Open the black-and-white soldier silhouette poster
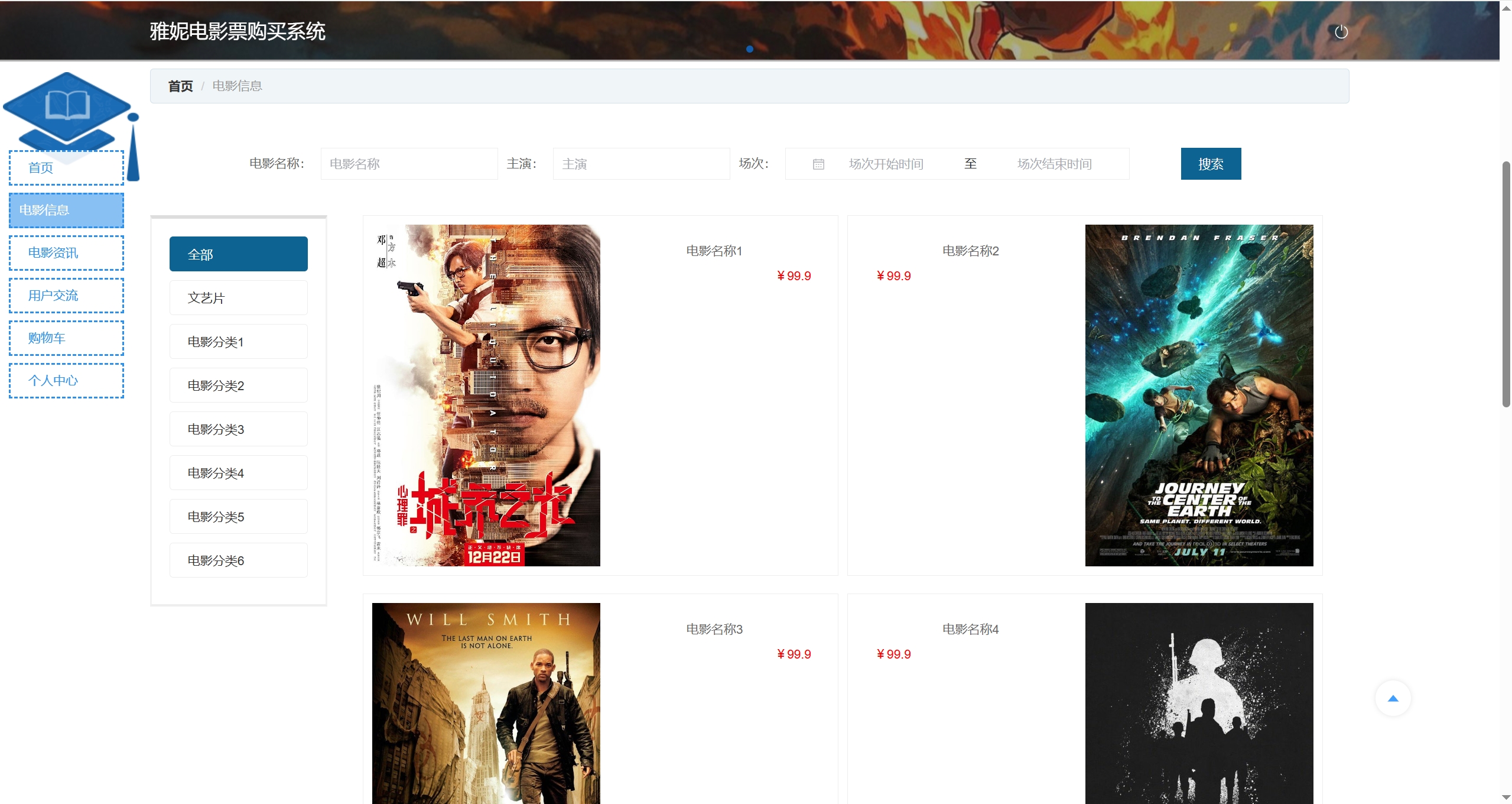Image resolution: width=1512 pixels, height=804 pixels. click(x=1199, y=703)
